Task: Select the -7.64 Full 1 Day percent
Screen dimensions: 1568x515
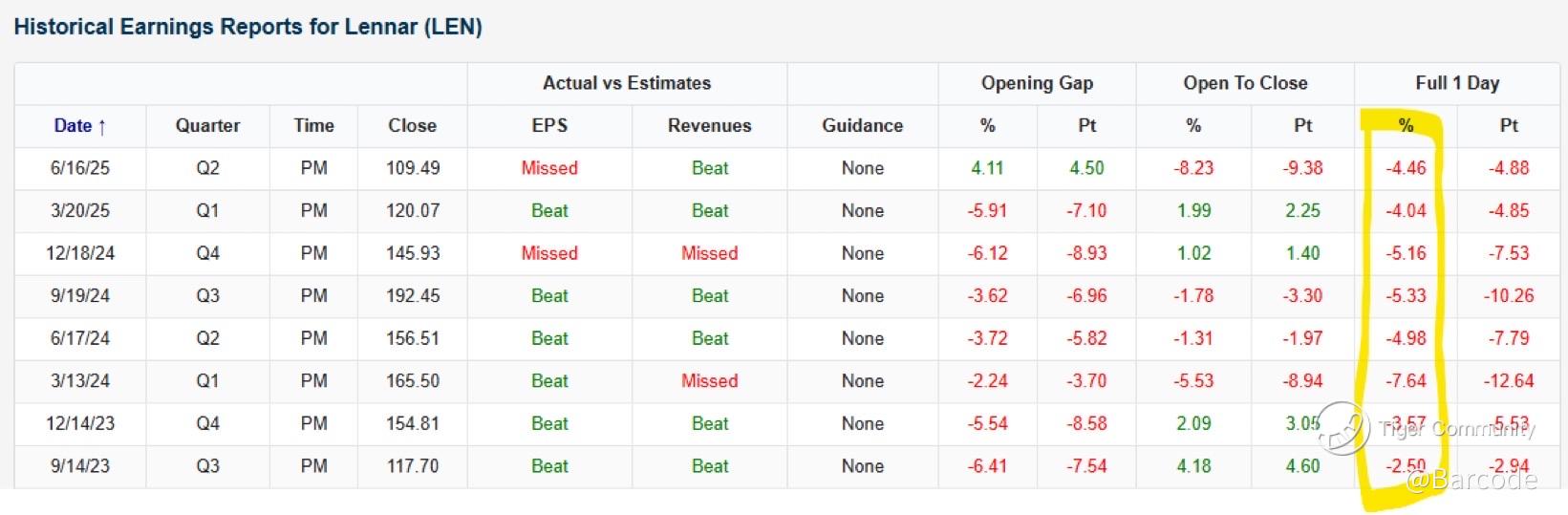Action: click(x=1406, y=381)
